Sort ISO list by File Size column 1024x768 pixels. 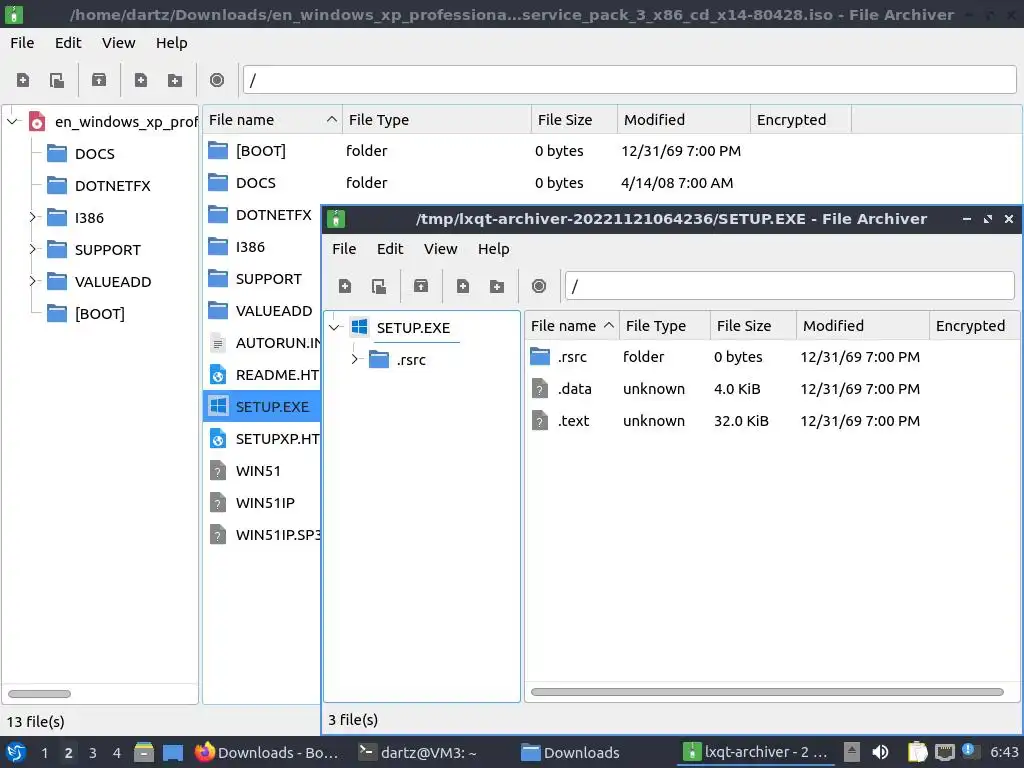tap(574, 120)
